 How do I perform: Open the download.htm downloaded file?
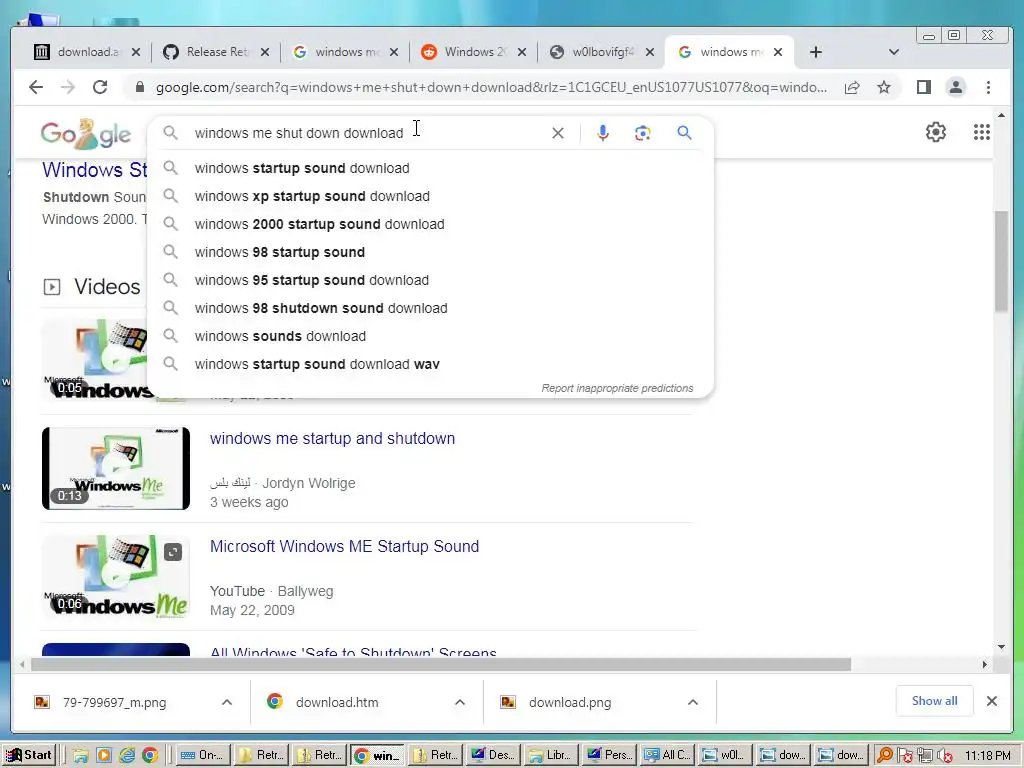[x=336, y=702]
